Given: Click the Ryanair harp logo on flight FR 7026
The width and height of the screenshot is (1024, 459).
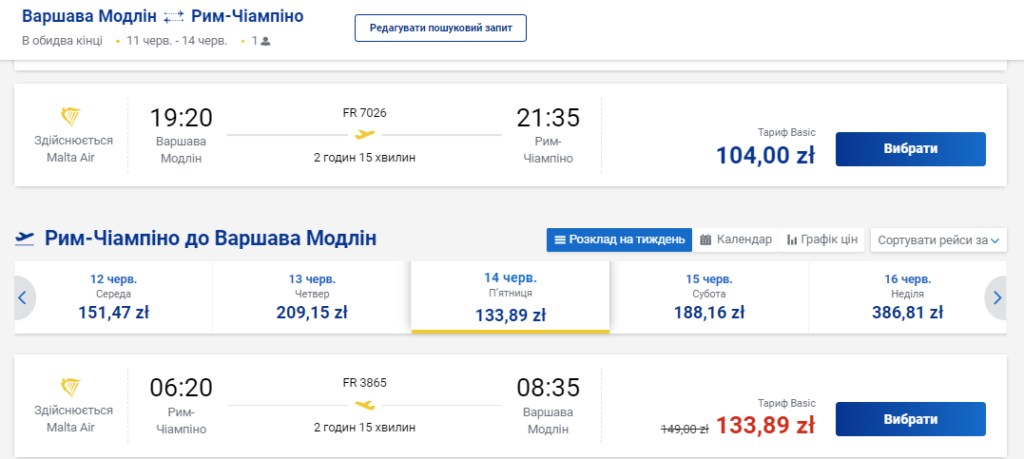Looking at the screenshot, I should (70, 116).
